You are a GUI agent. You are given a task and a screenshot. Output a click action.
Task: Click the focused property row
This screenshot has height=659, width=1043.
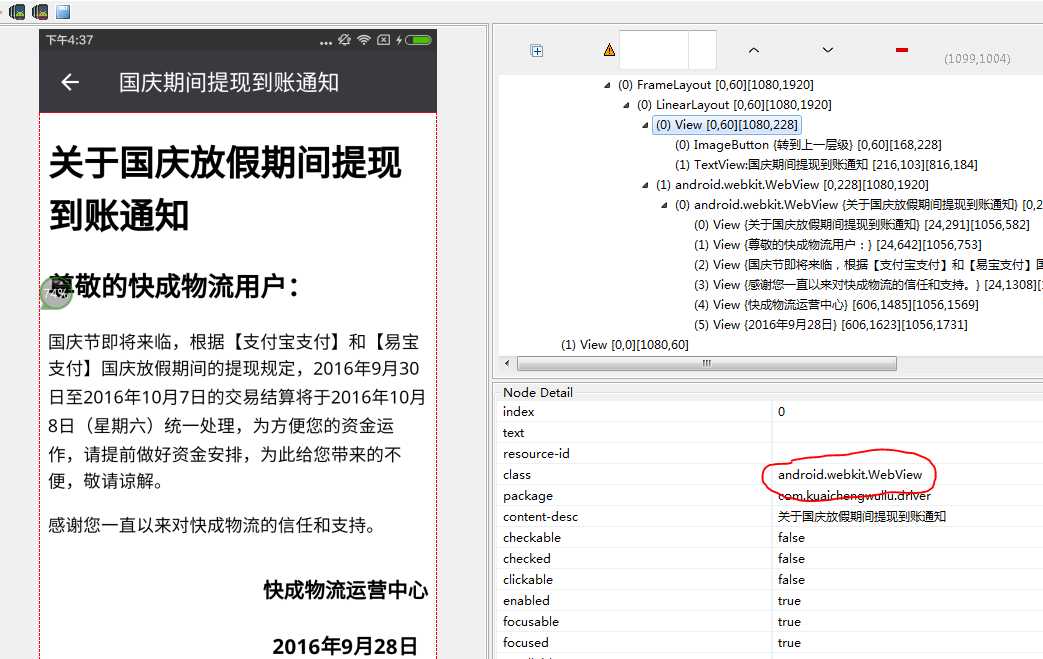pyautogui.click(x=769, y=642)
